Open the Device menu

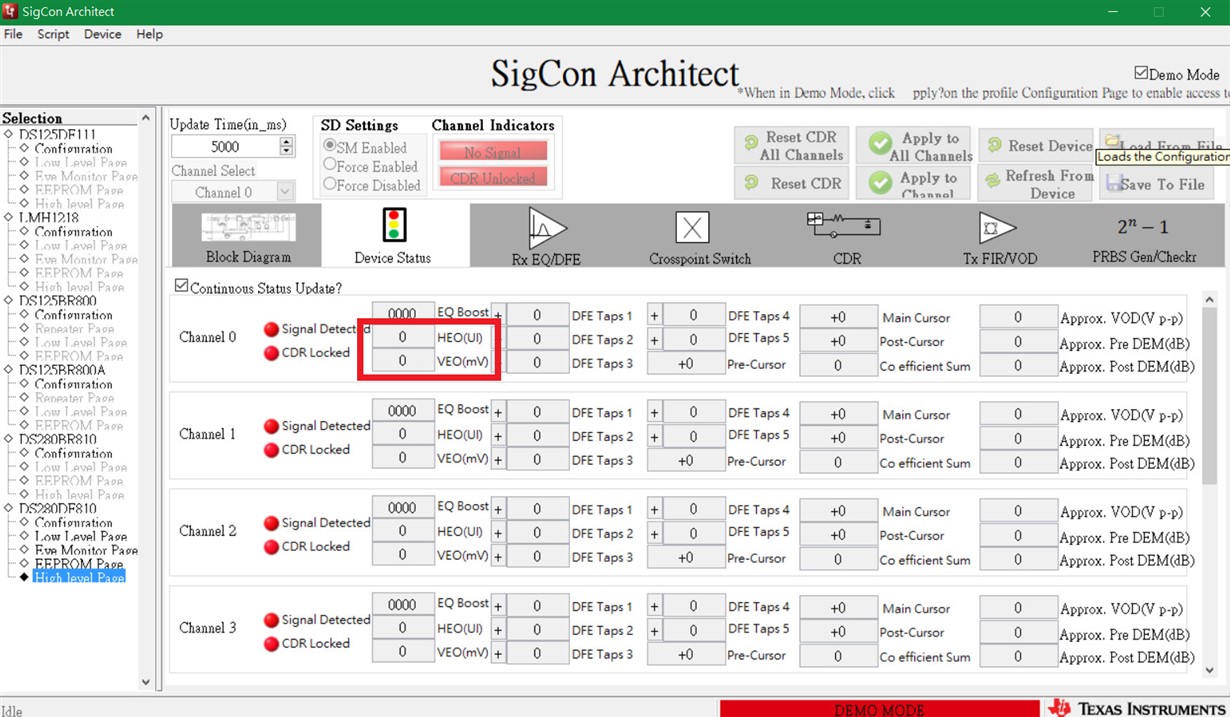click(x=102, y=34)
